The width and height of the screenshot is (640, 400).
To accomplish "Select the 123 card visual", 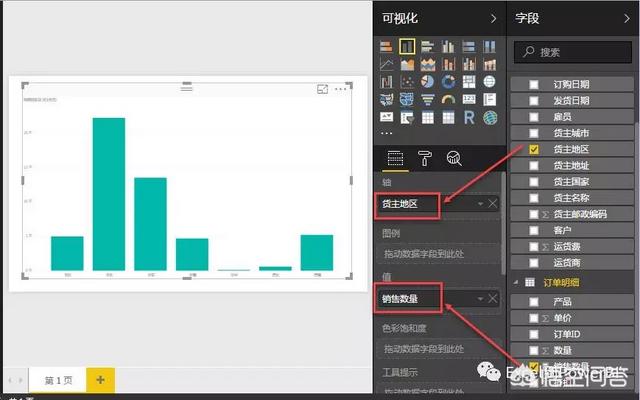I will (469, 100).
